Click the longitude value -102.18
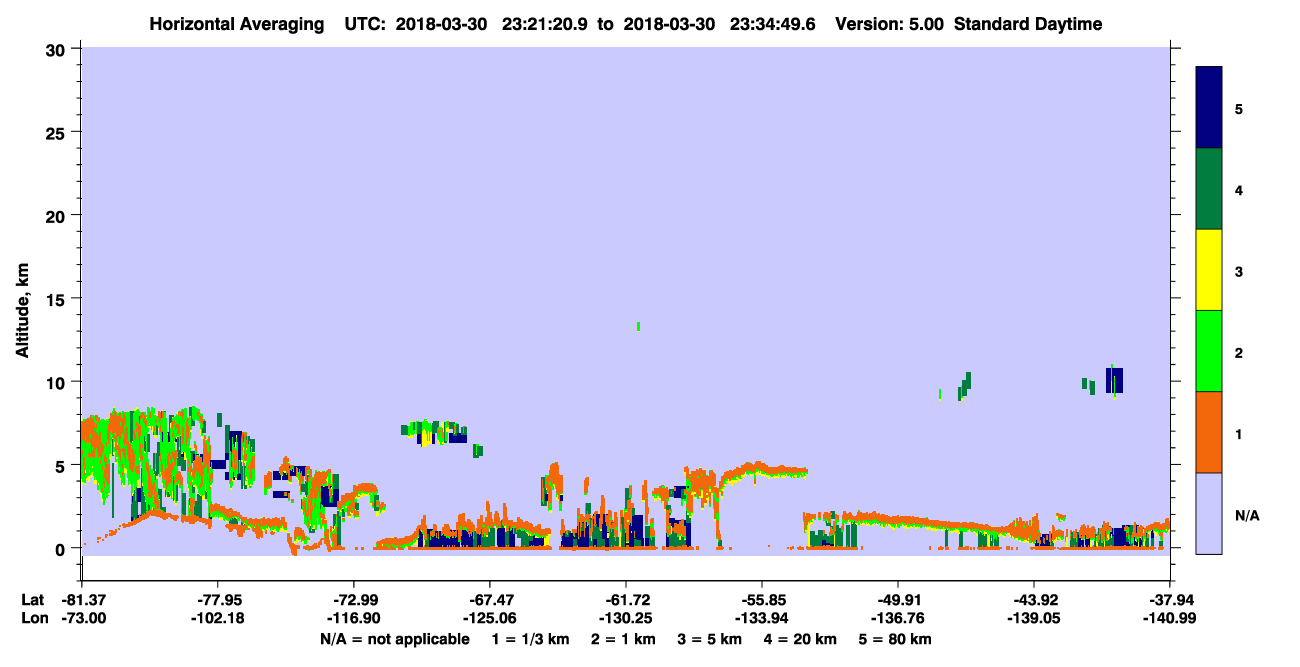1300x667 pixels. [217, 618]
